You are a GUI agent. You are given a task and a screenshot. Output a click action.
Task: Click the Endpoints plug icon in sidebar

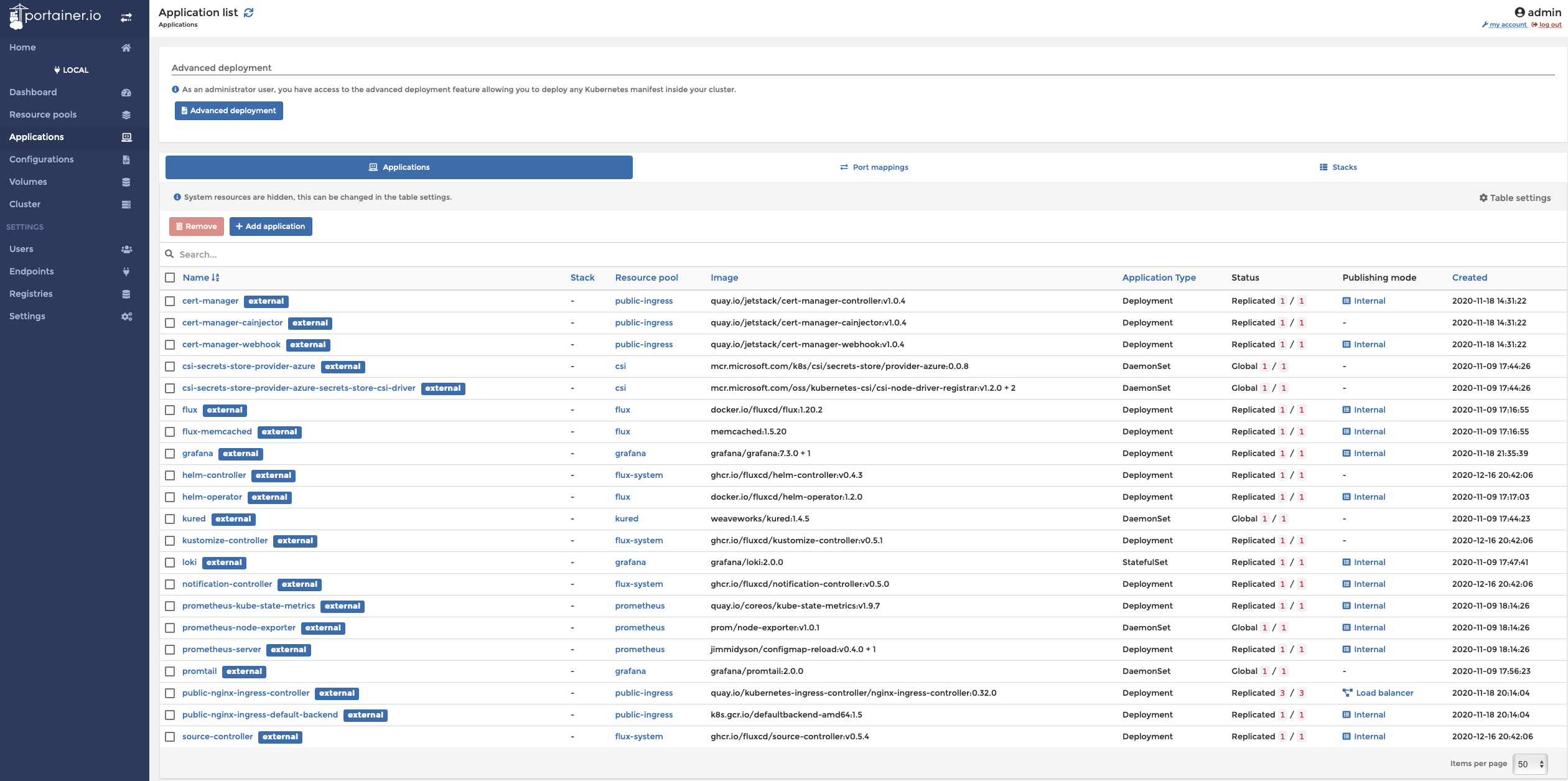(126, 272)
